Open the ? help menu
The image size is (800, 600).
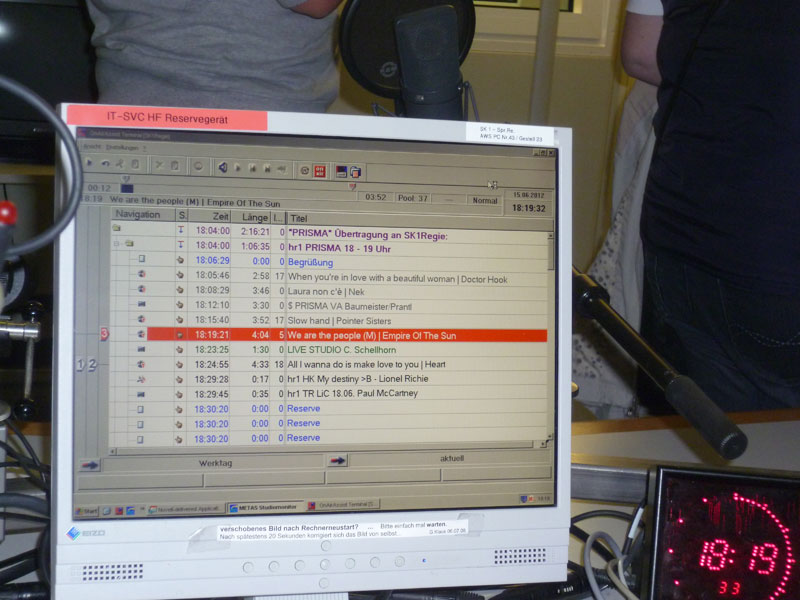[145, 148]
